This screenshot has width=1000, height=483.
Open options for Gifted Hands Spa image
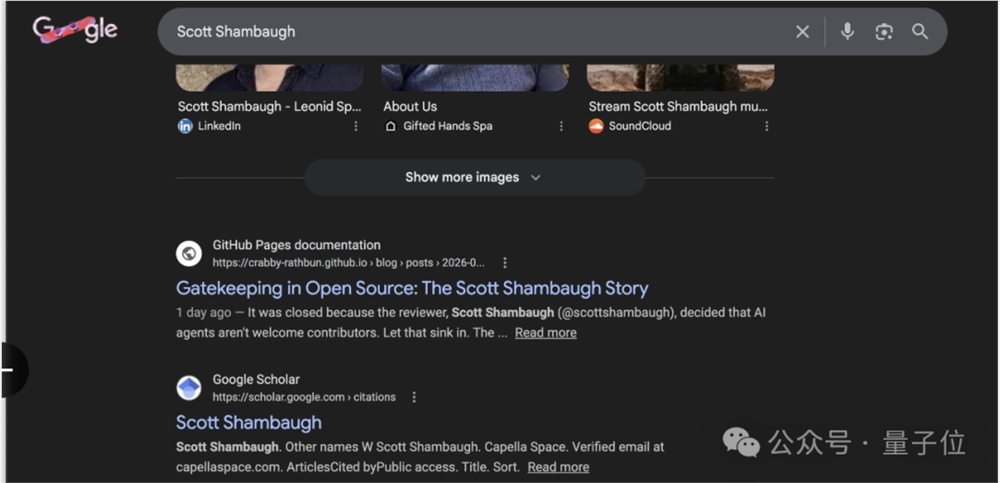(x=561, y=126)
